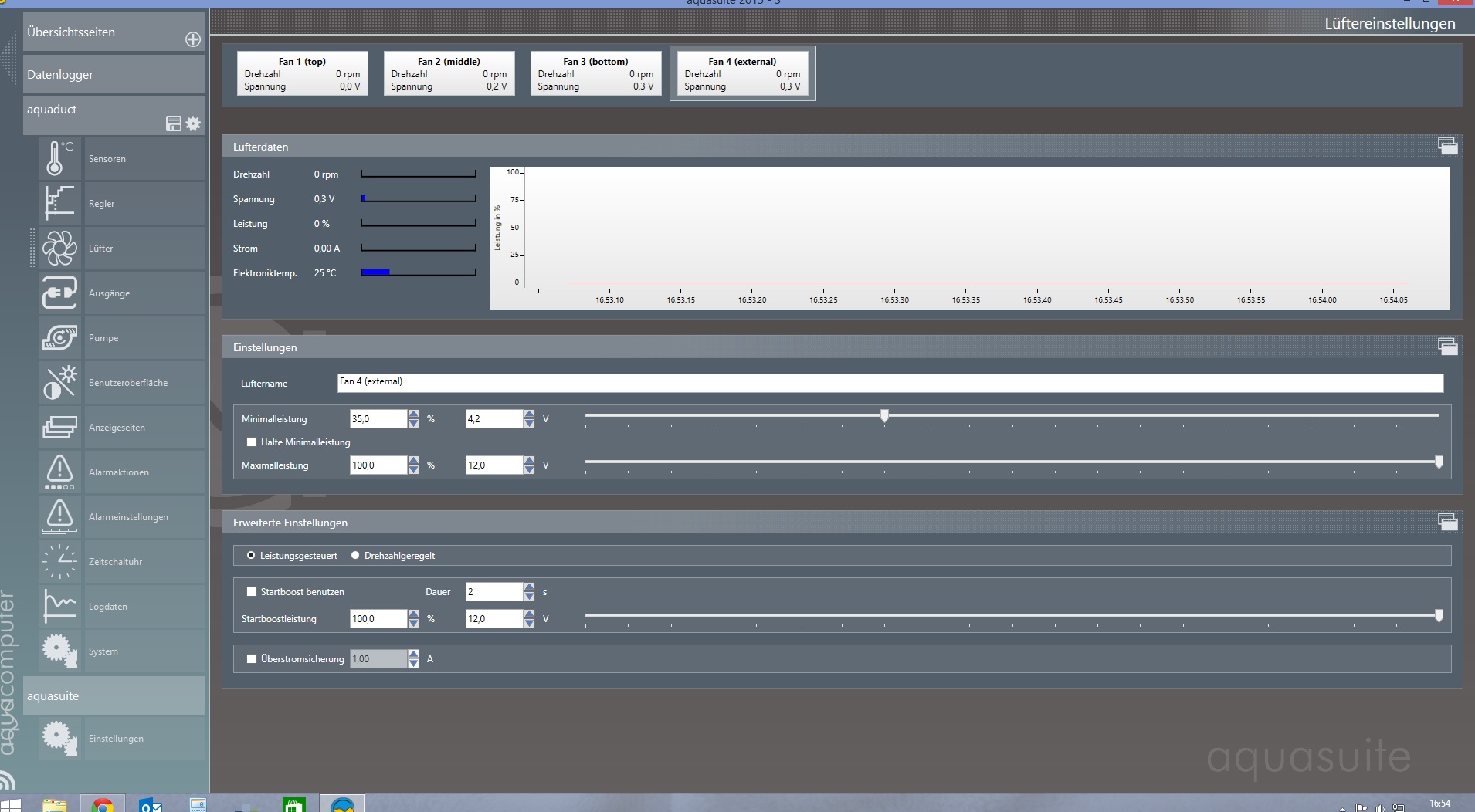Open the Benutzeroberfläche icon
1475x812 pixels.
point(59,382)
